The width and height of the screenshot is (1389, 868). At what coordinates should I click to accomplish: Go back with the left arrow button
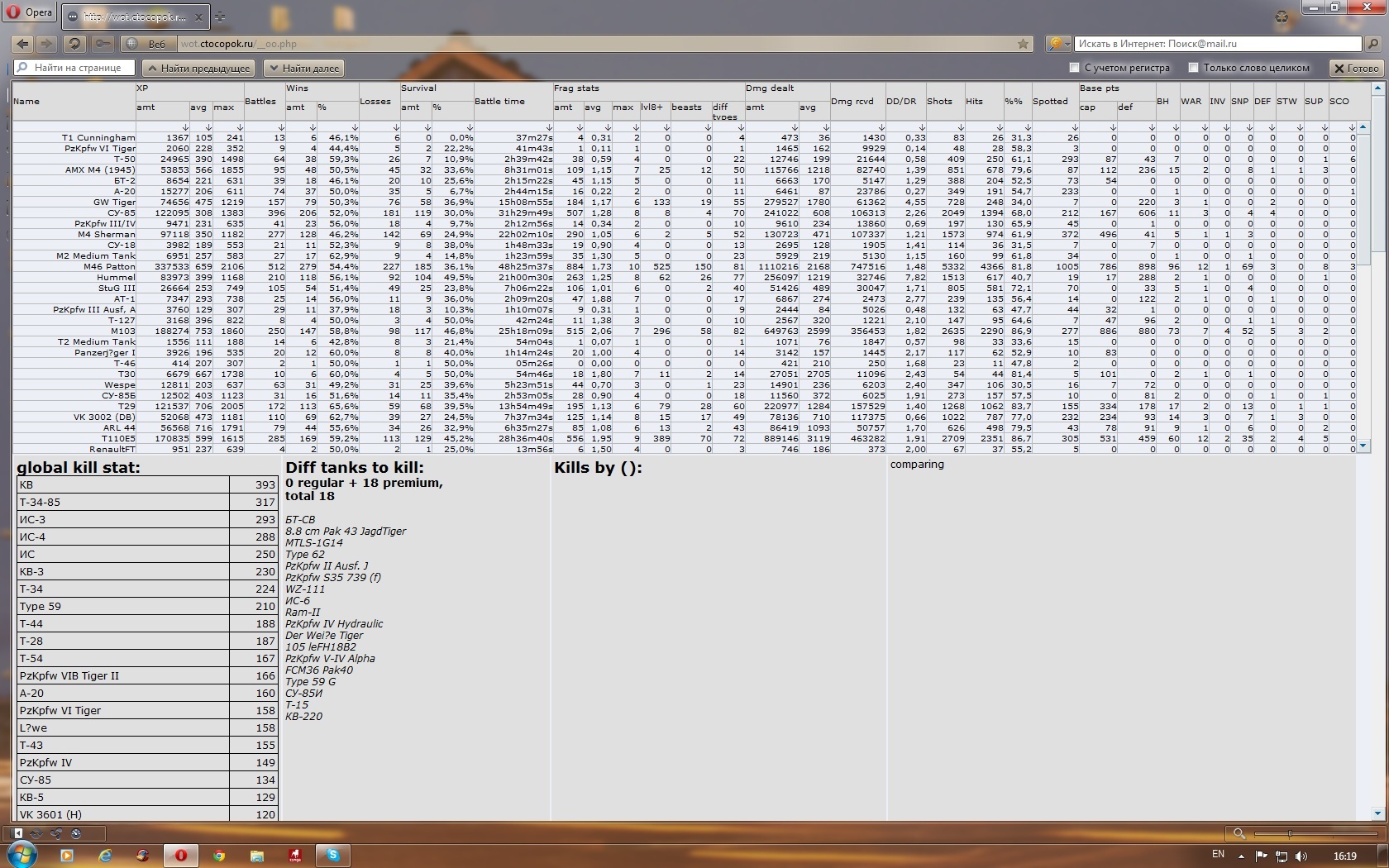coord(23,44)
